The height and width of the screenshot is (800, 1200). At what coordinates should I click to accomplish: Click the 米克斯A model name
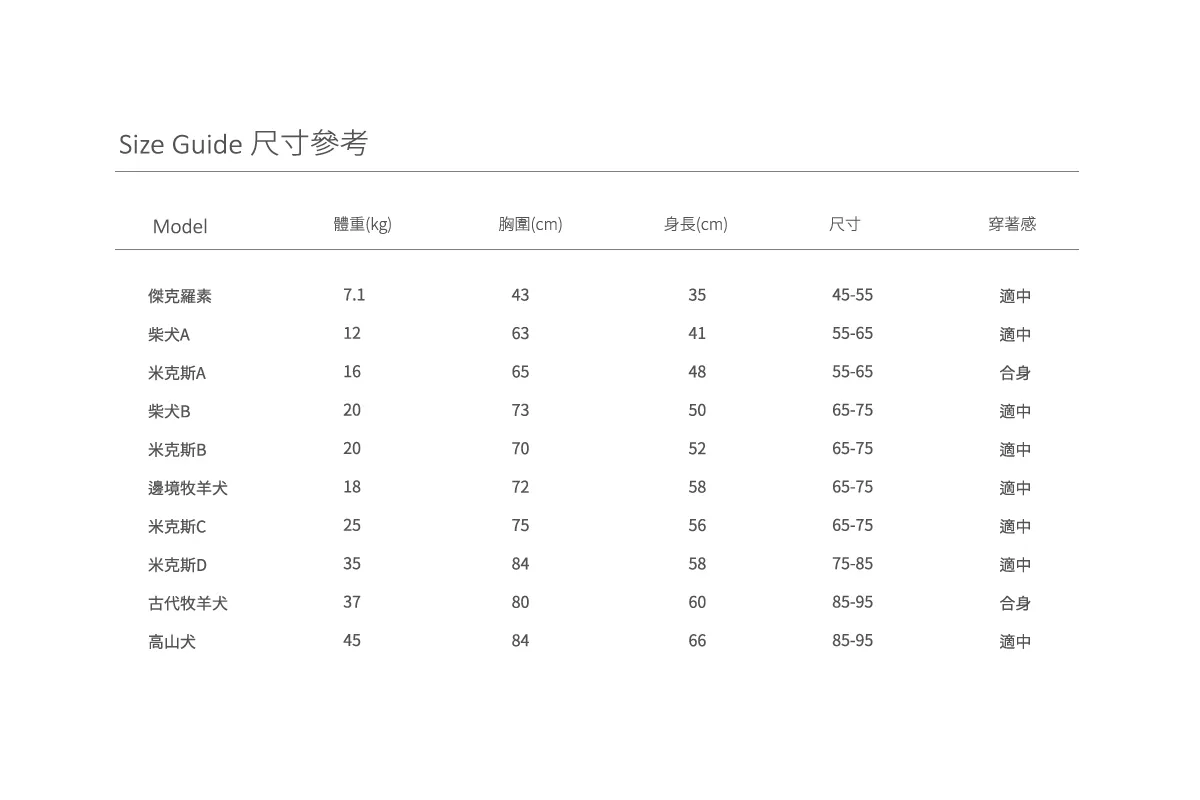[x=177, y=373]
